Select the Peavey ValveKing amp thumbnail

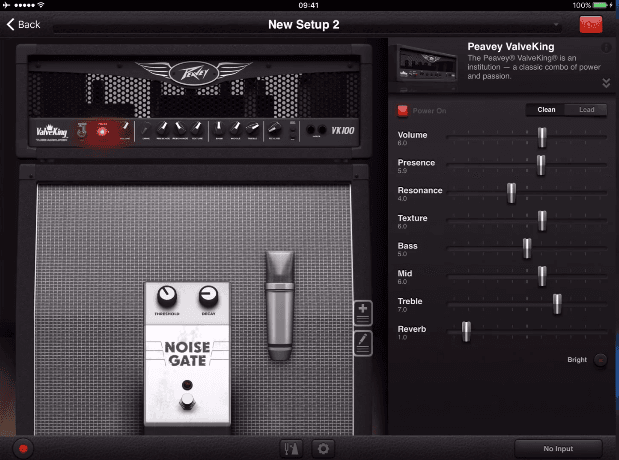point(425,63)
